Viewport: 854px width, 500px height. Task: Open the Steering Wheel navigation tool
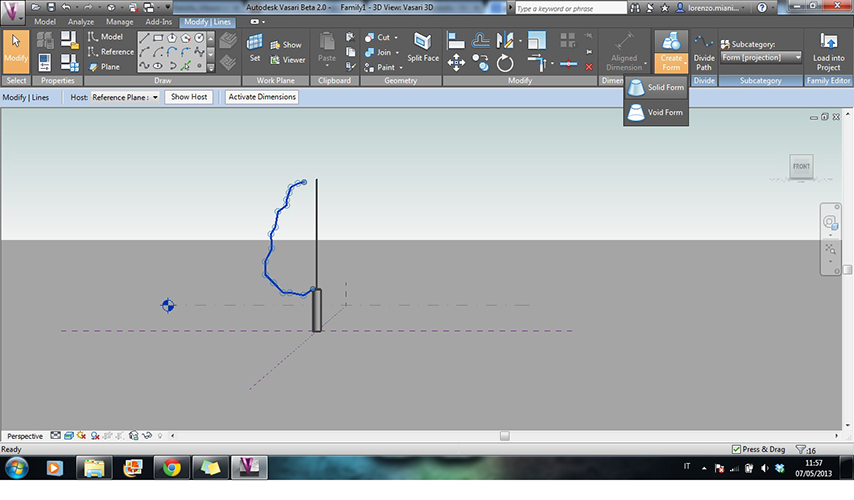click(x=829, y=222)
